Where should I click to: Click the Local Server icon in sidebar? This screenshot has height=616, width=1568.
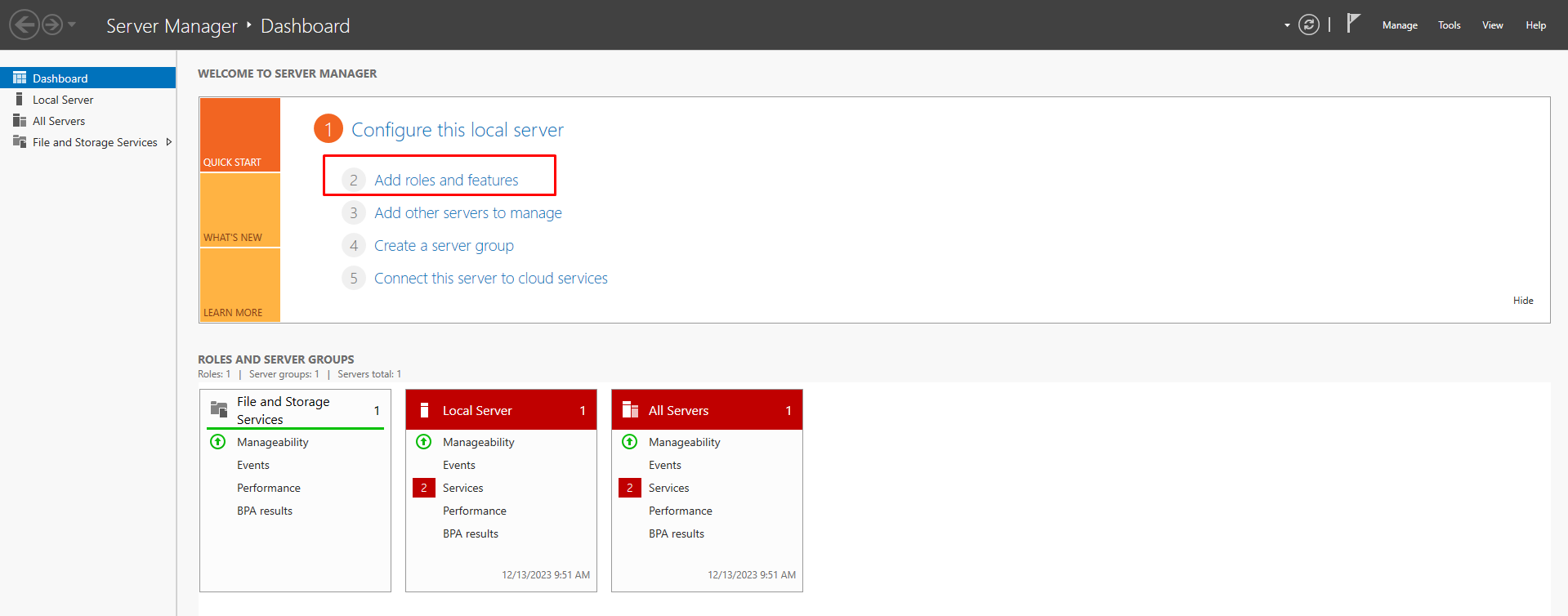(x=20, y=99)
